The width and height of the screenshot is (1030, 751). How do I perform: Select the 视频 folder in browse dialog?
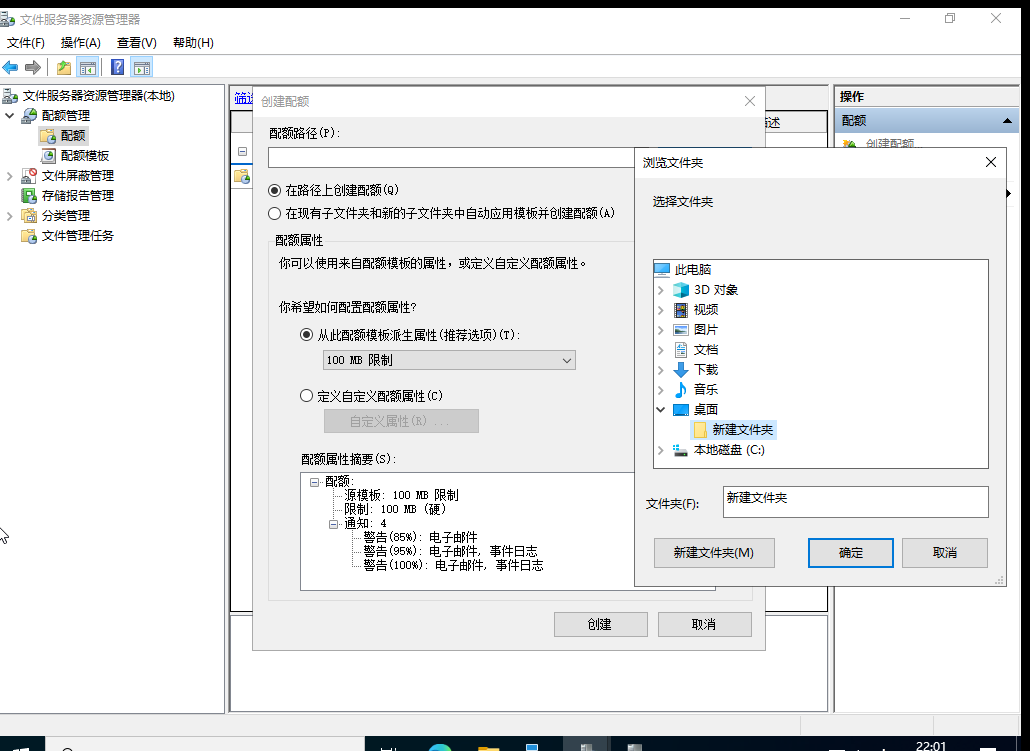click(705, 309)
